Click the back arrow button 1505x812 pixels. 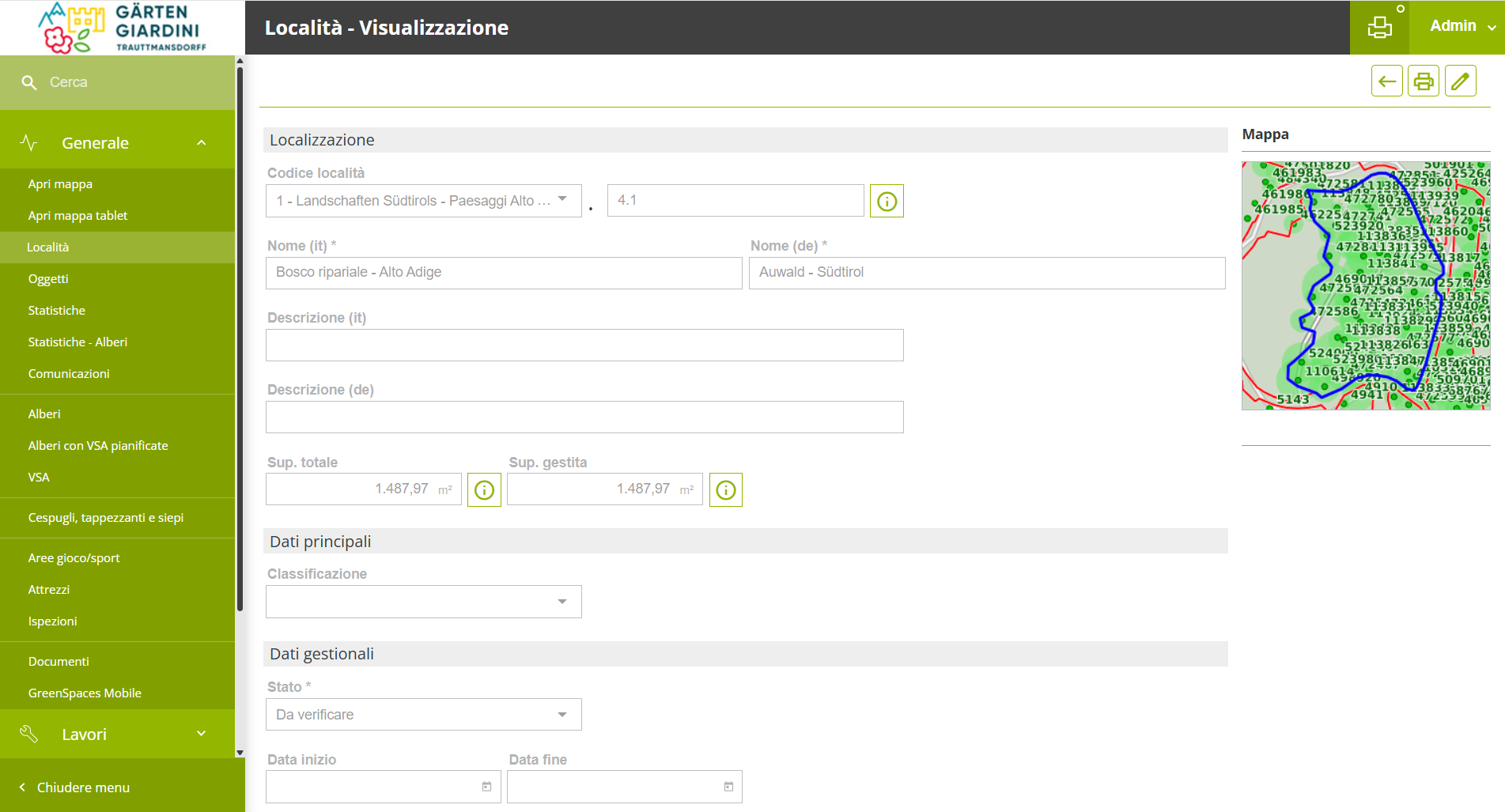click(x=1386, y=81)
